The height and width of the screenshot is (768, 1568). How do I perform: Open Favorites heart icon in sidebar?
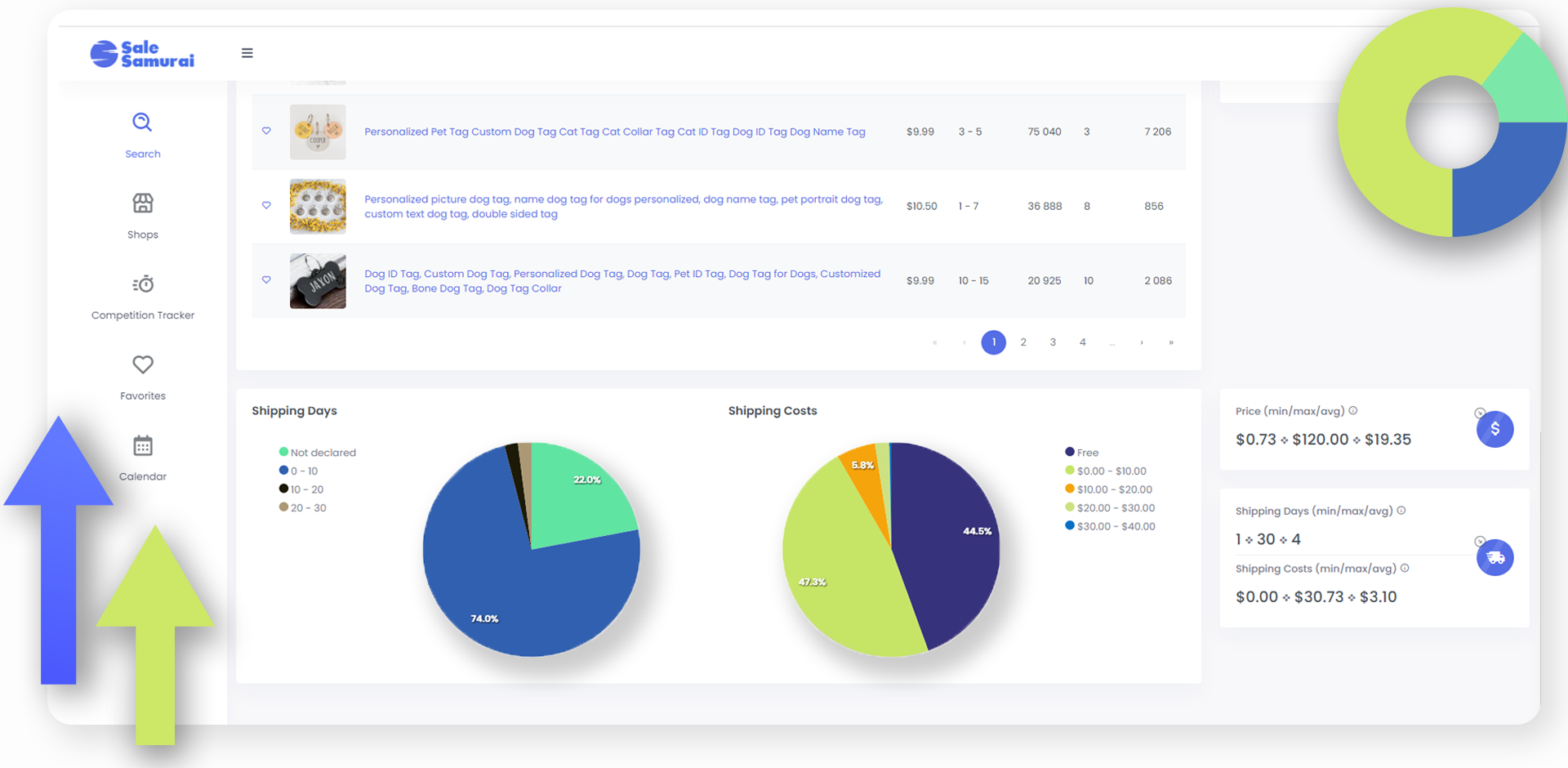[143, 364]
